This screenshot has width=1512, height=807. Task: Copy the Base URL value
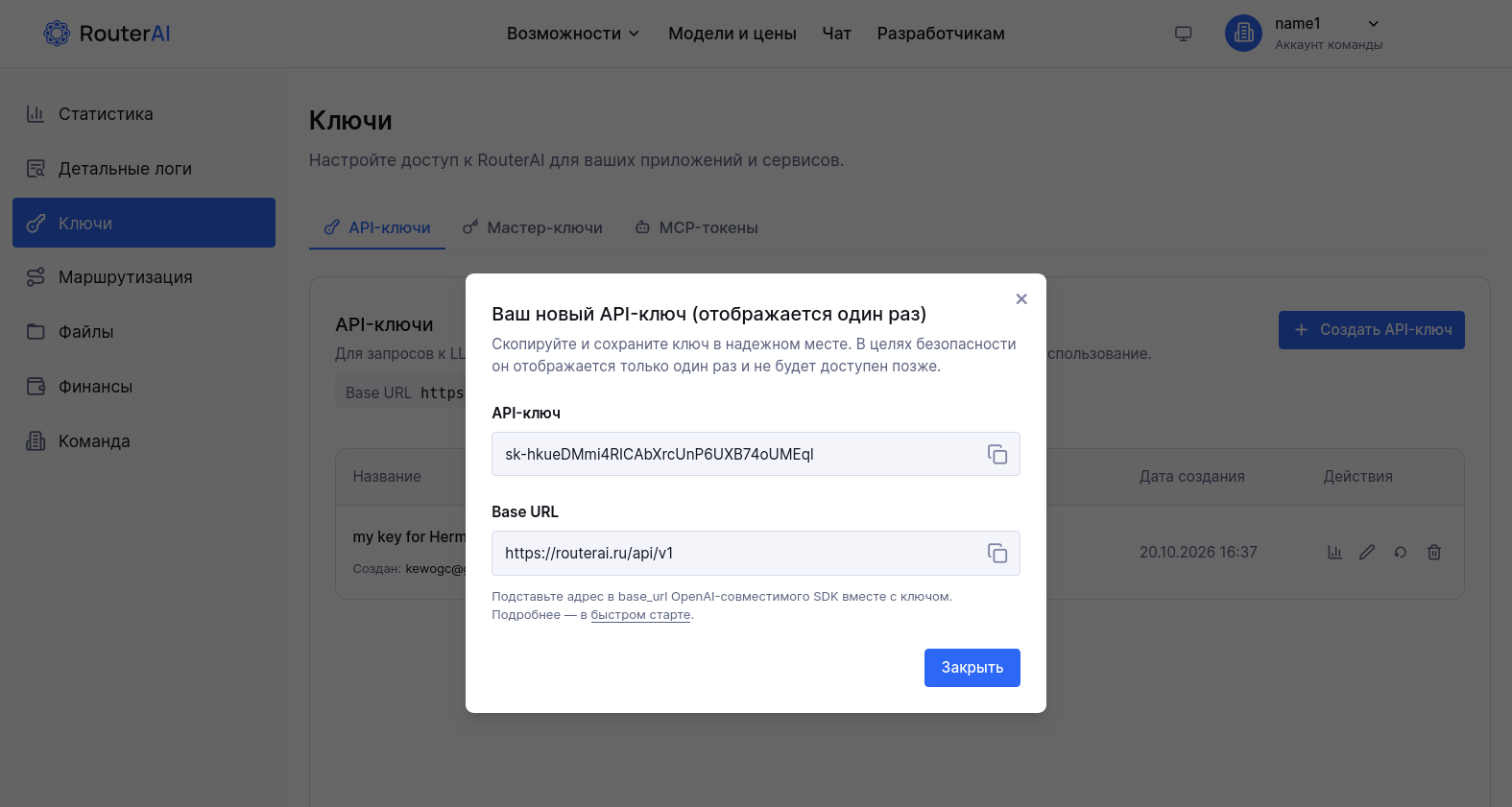997,553
